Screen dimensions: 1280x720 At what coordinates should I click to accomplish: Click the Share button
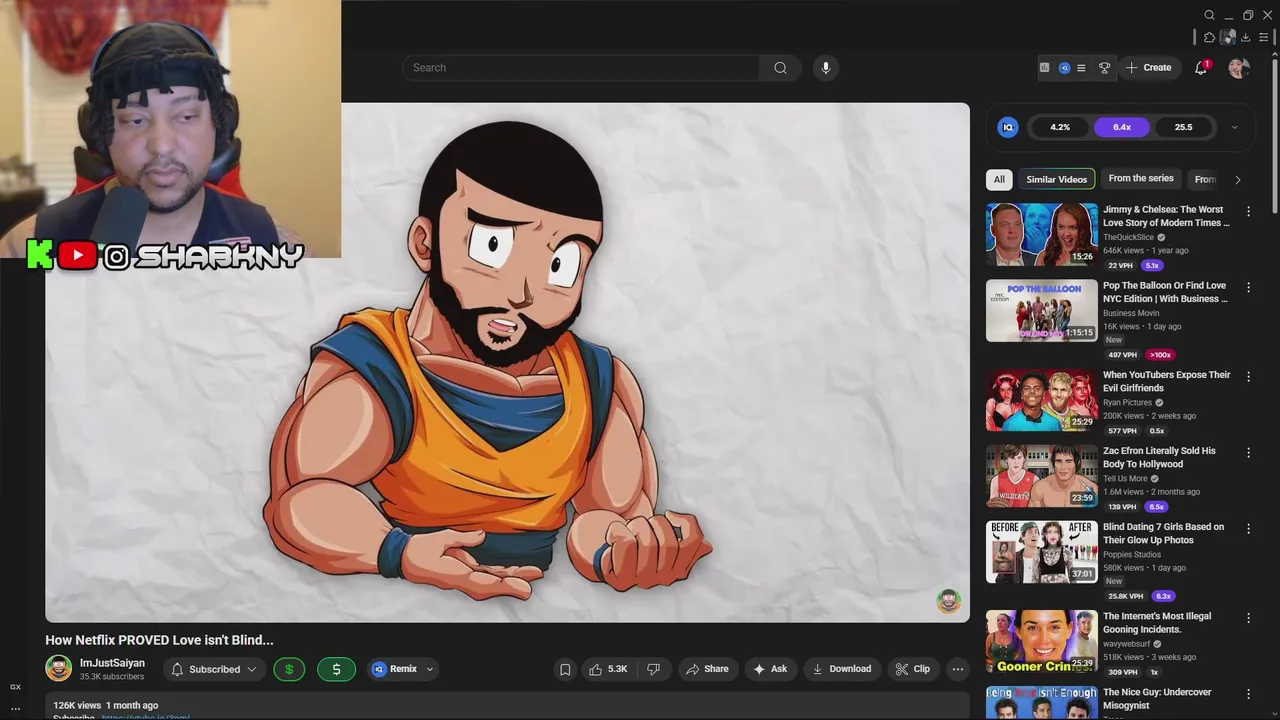pyautogui.click(x=706, y=669)
